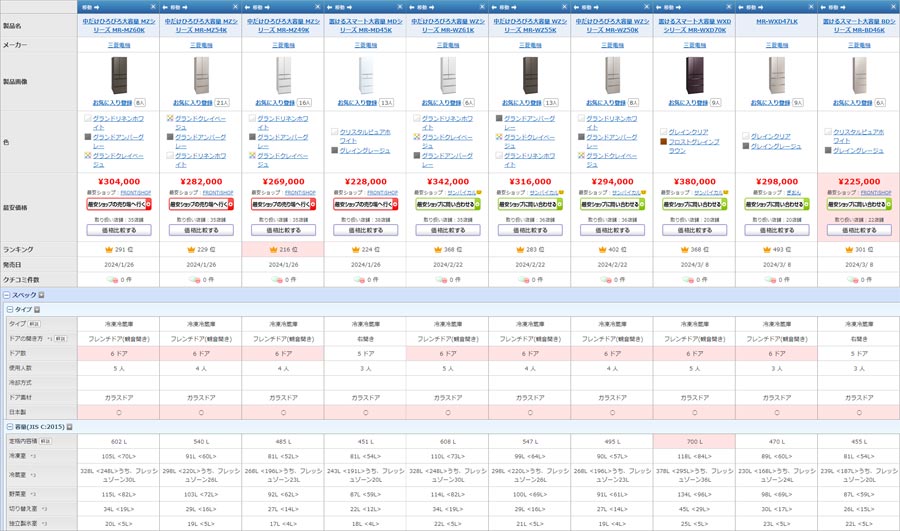The height and width of the screenshot is (531, 900).
Task: Select グレイングレージュ swatch under MR-MD45K
Action: point(335,150)
